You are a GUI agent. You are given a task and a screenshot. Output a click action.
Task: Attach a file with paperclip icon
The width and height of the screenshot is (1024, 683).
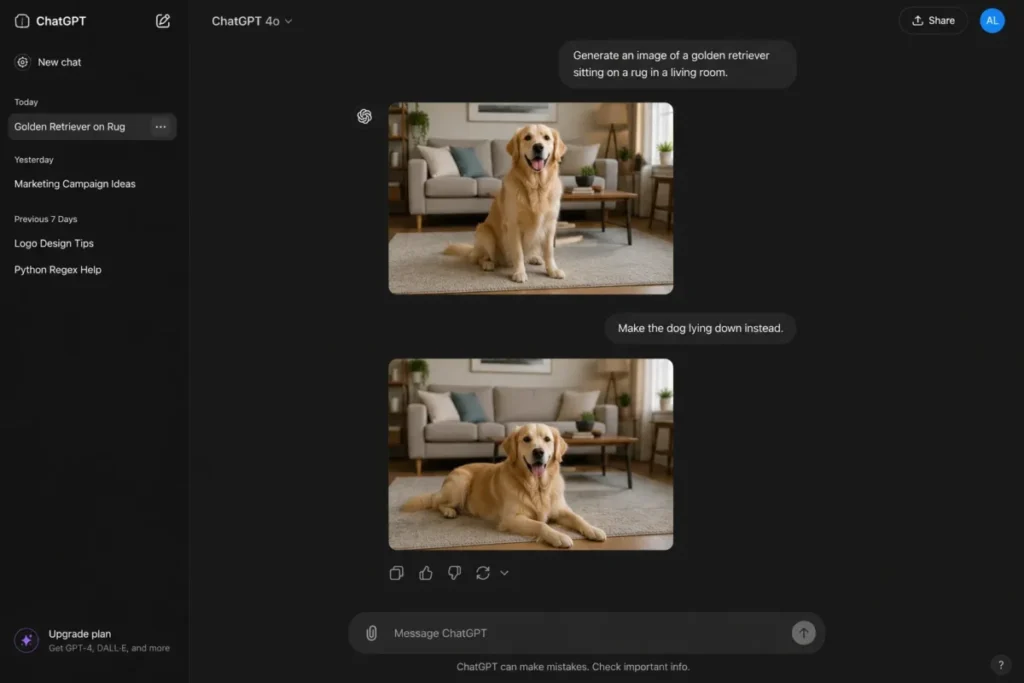(371, 633)
